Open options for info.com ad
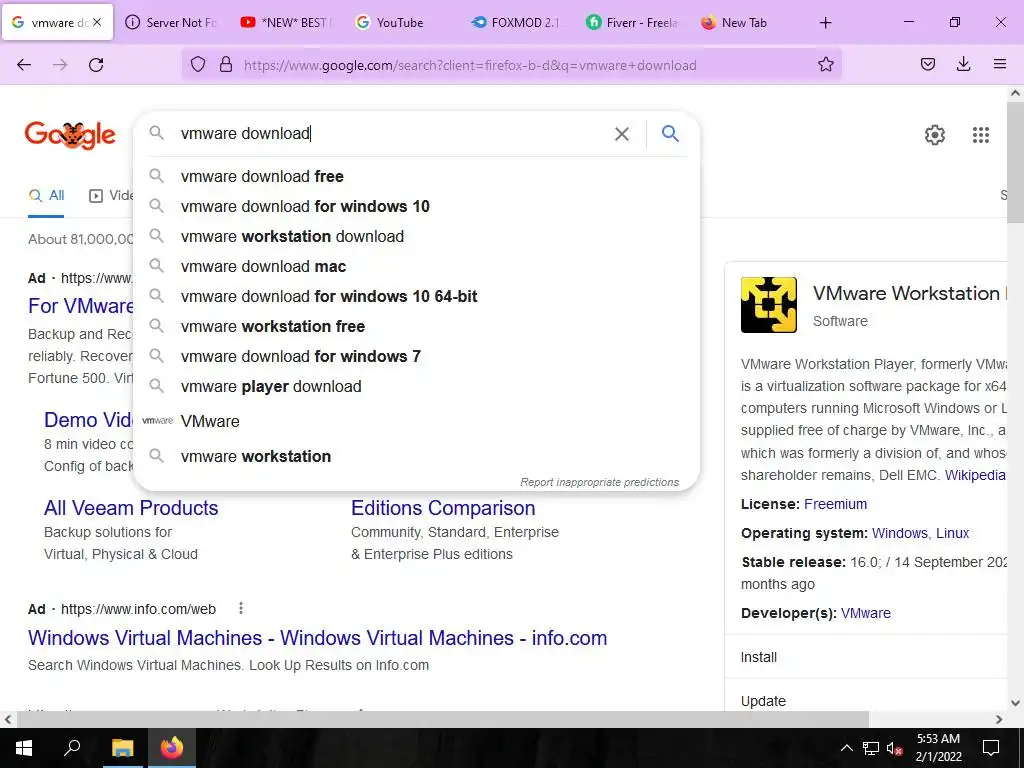This screenshot has width=1024, height=768. [241, 609]
